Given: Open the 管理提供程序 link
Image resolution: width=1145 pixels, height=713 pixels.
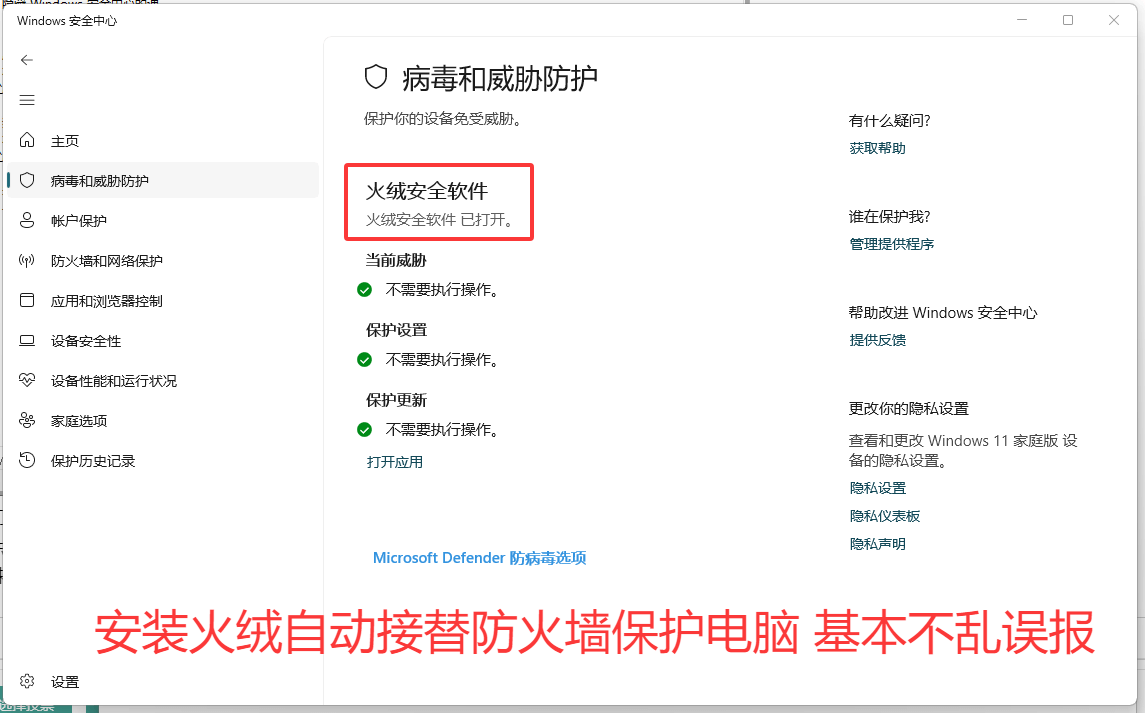Looking at the screenshot, I should (x=891, y=244).
